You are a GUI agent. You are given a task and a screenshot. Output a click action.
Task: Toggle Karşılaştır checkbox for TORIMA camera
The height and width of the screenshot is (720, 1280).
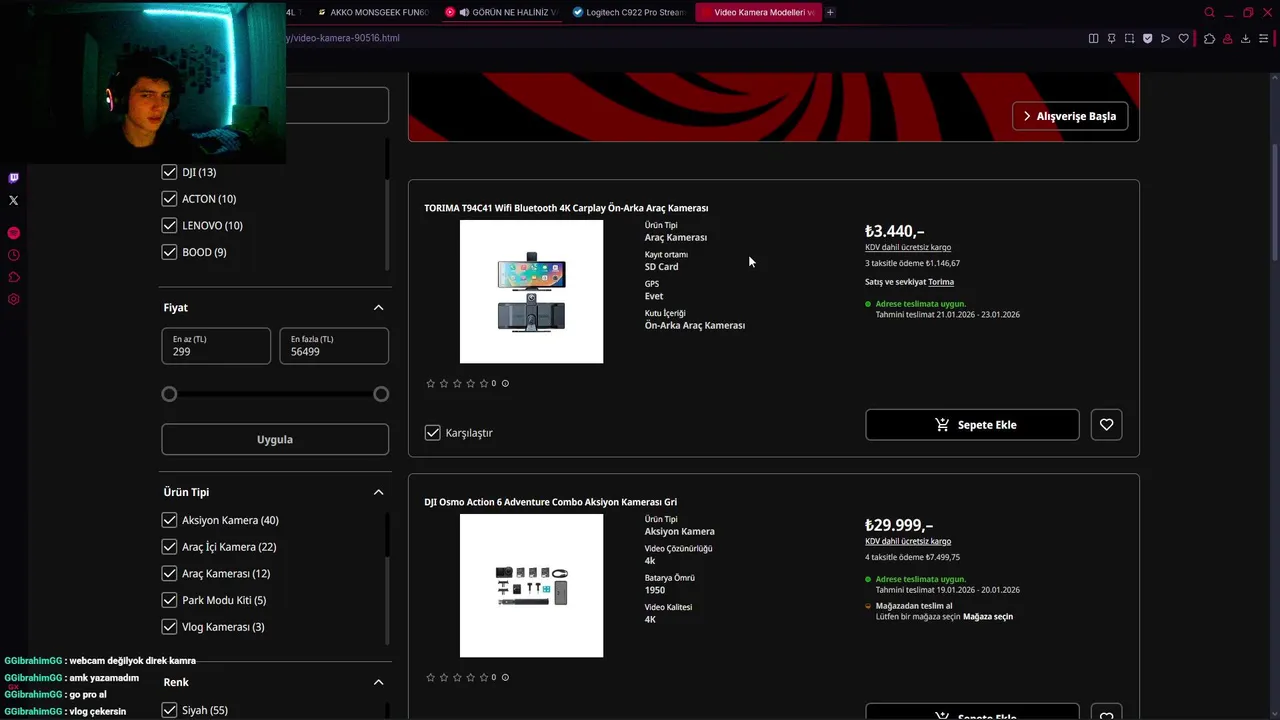coord(432,433)
